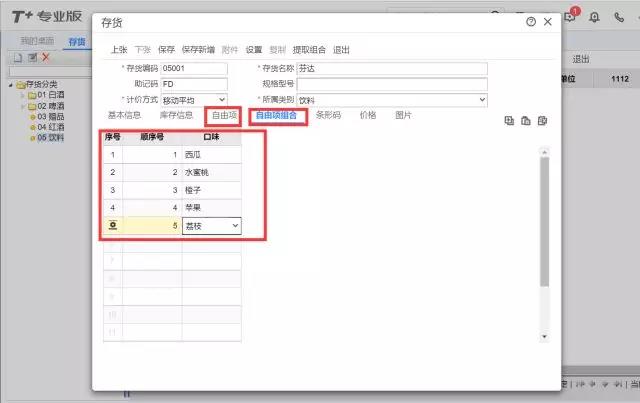
Task: Click the rightmost clipboard icon above grid
Action: click(x=541, y=120)
